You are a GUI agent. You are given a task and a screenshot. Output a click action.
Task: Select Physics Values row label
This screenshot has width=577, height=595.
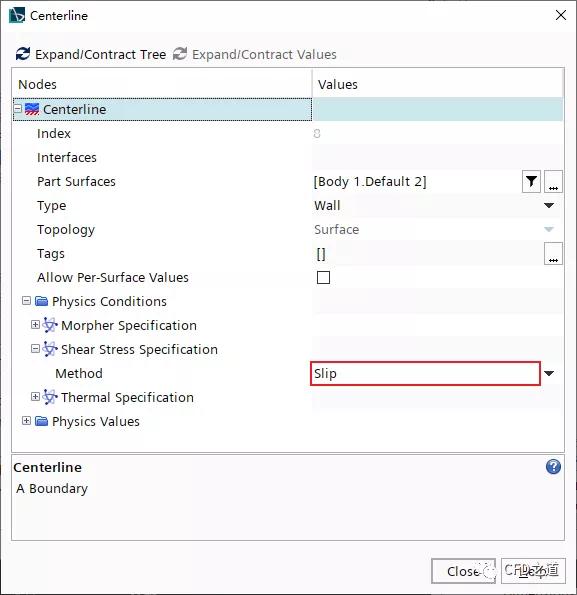click(96, 422)
